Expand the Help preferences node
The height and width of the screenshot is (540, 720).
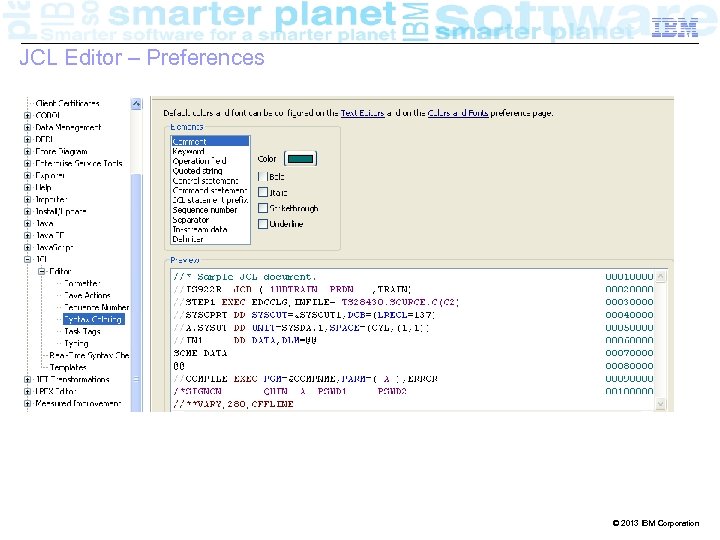click(x=28, y=187)
